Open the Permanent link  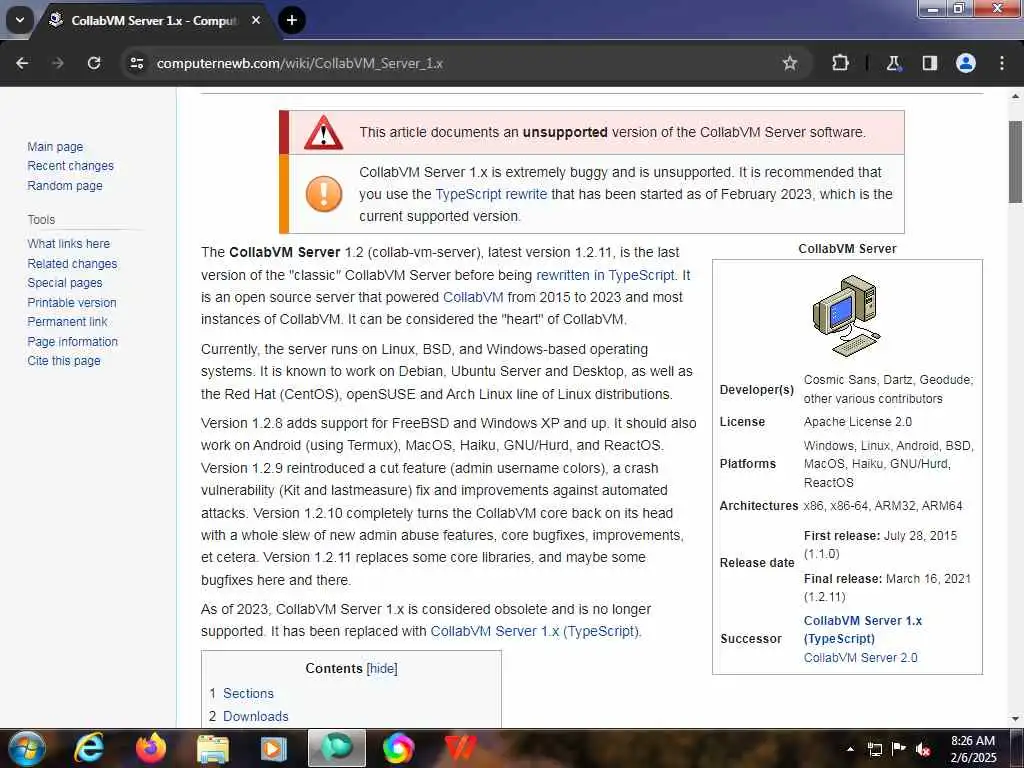(x=67, y=322)
